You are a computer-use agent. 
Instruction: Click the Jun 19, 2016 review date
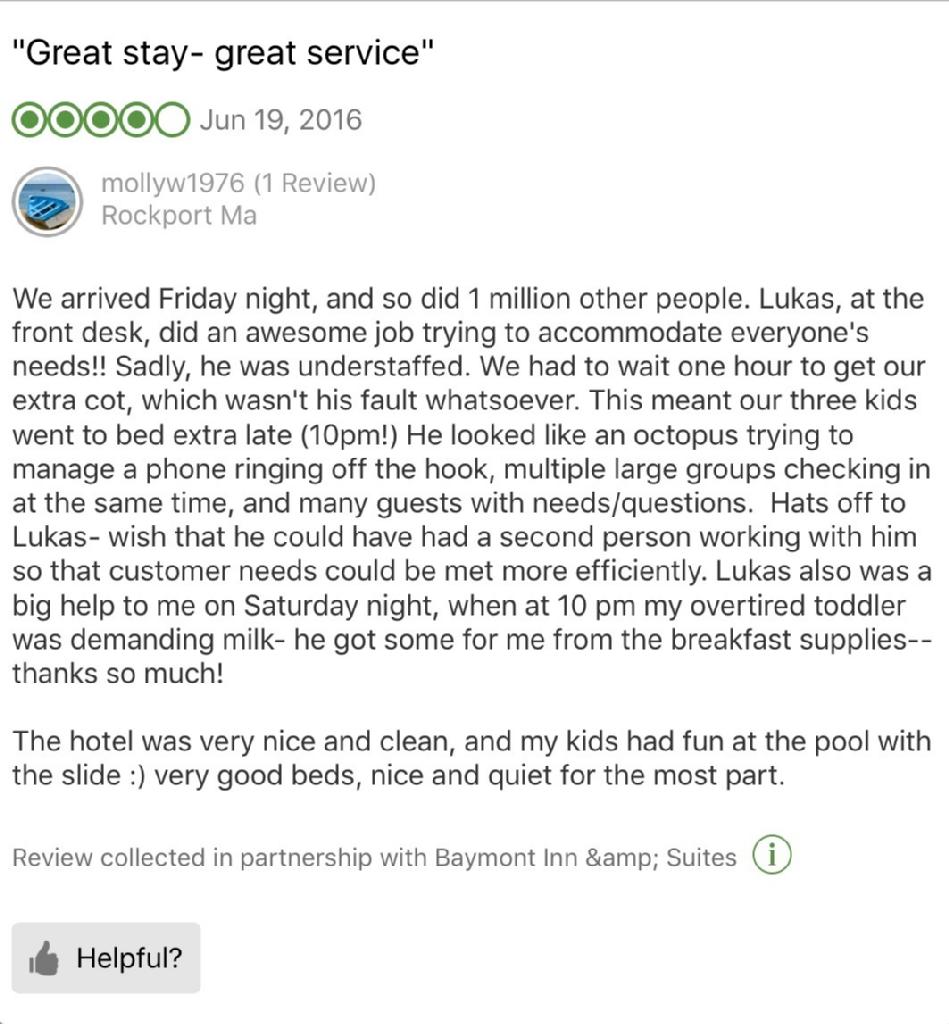tap(280, 121)
